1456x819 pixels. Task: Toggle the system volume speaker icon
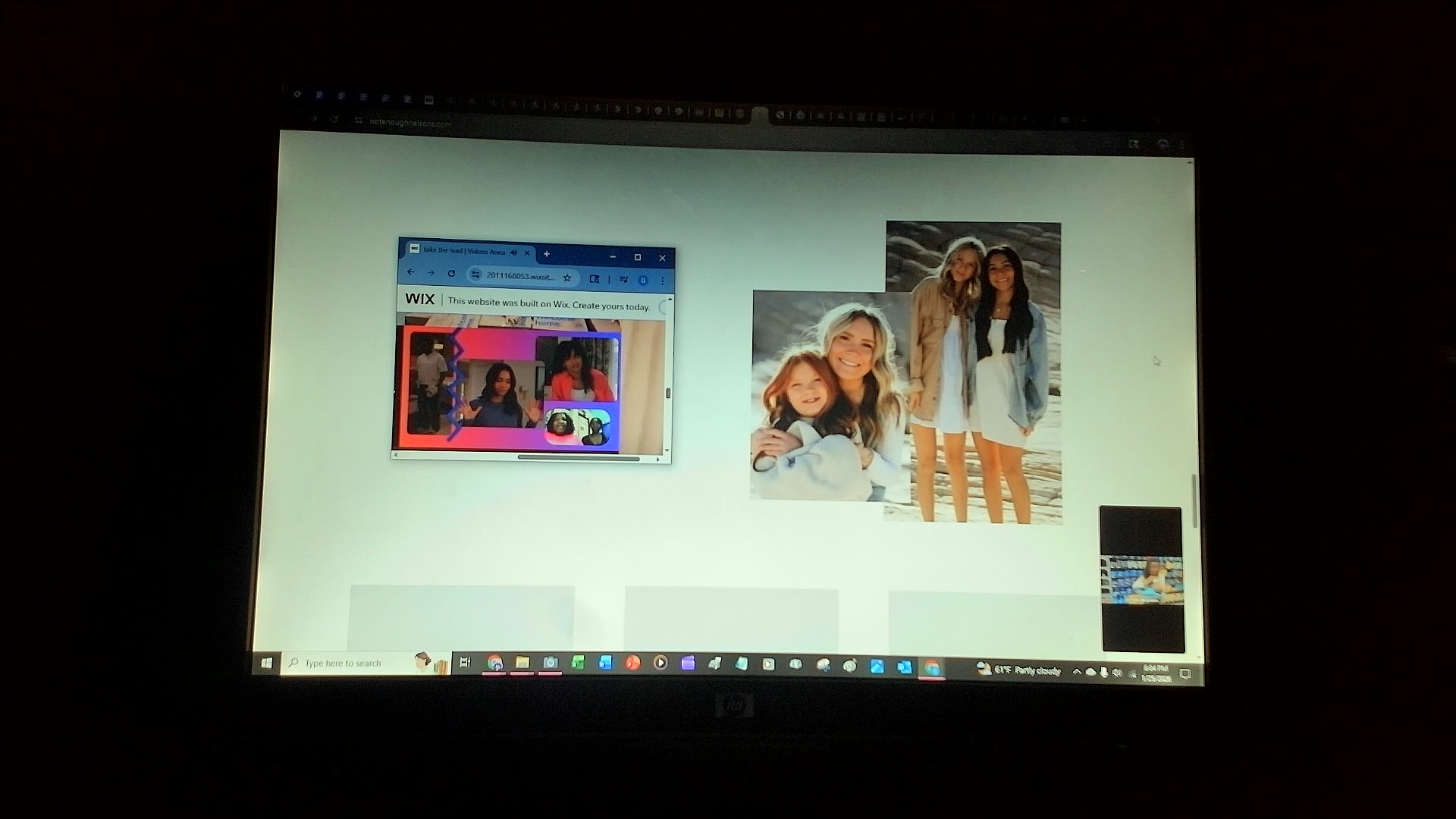point(1116,672)
